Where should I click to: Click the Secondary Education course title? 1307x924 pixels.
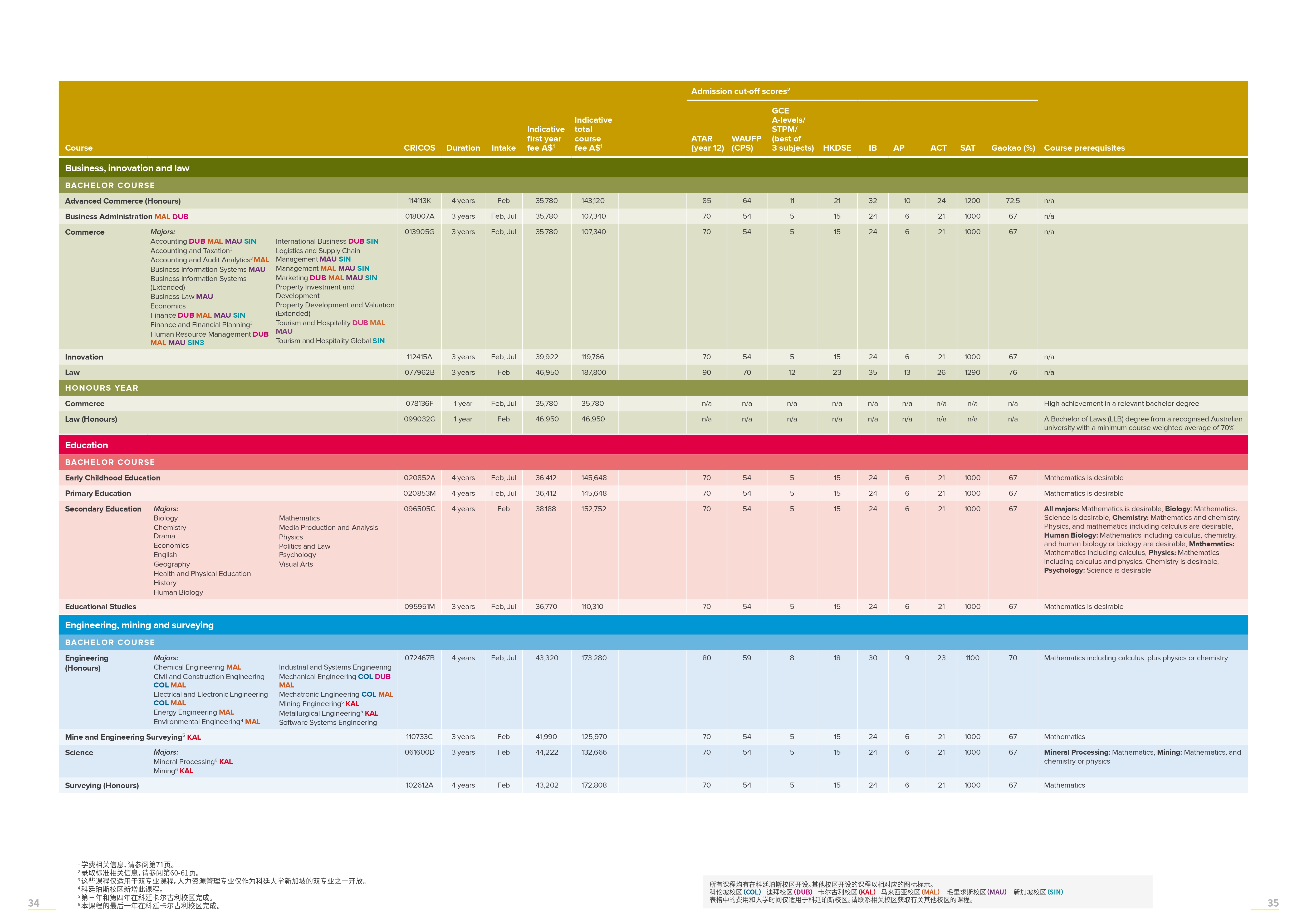pos(103,509)
